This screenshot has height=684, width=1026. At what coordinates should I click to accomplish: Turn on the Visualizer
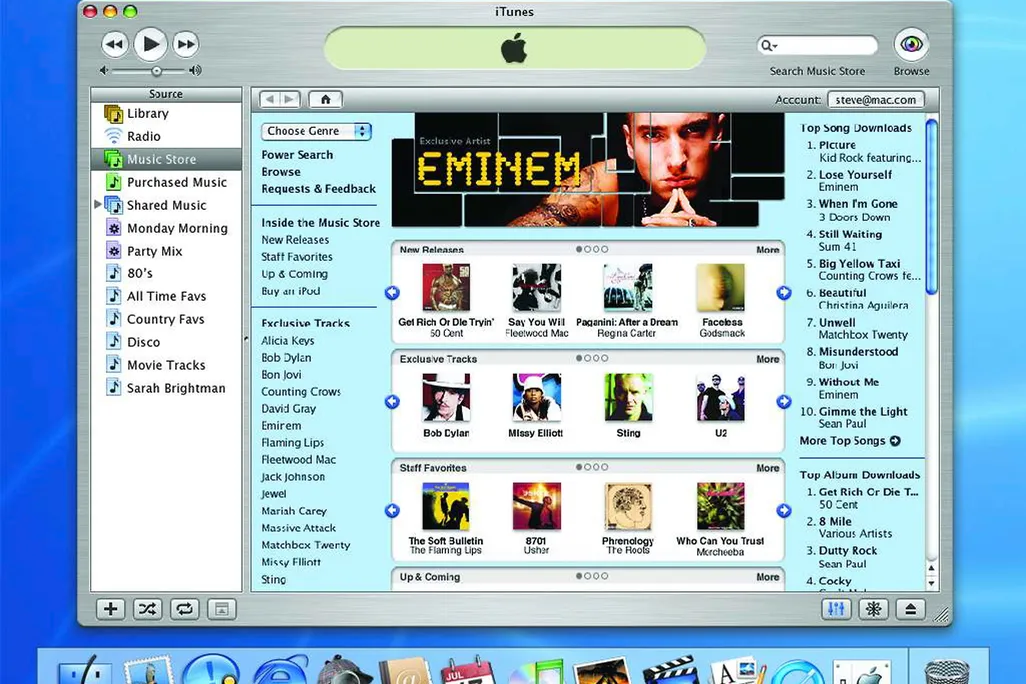(x=872, y=609)
